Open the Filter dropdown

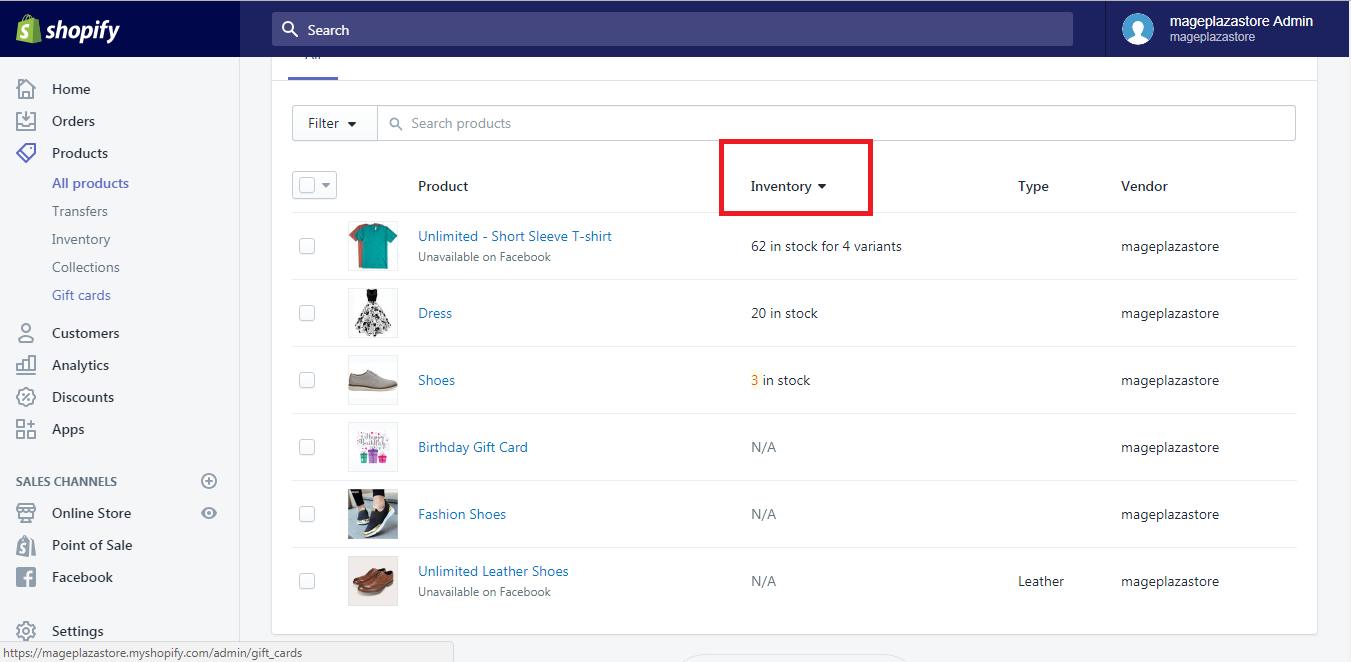click(x=334, y=123)
